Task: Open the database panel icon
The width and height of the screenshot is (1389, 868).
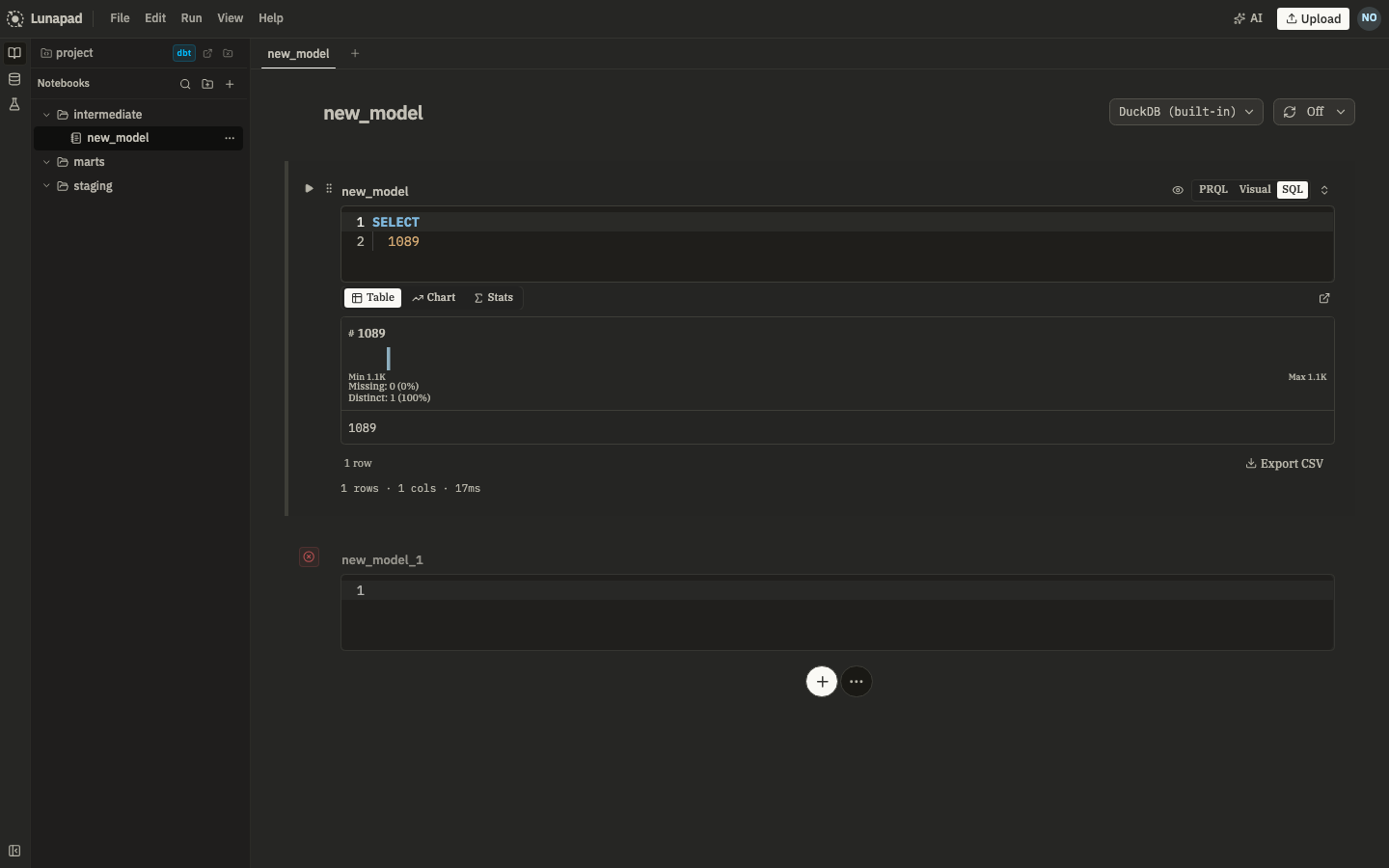Action: [14, 79]
